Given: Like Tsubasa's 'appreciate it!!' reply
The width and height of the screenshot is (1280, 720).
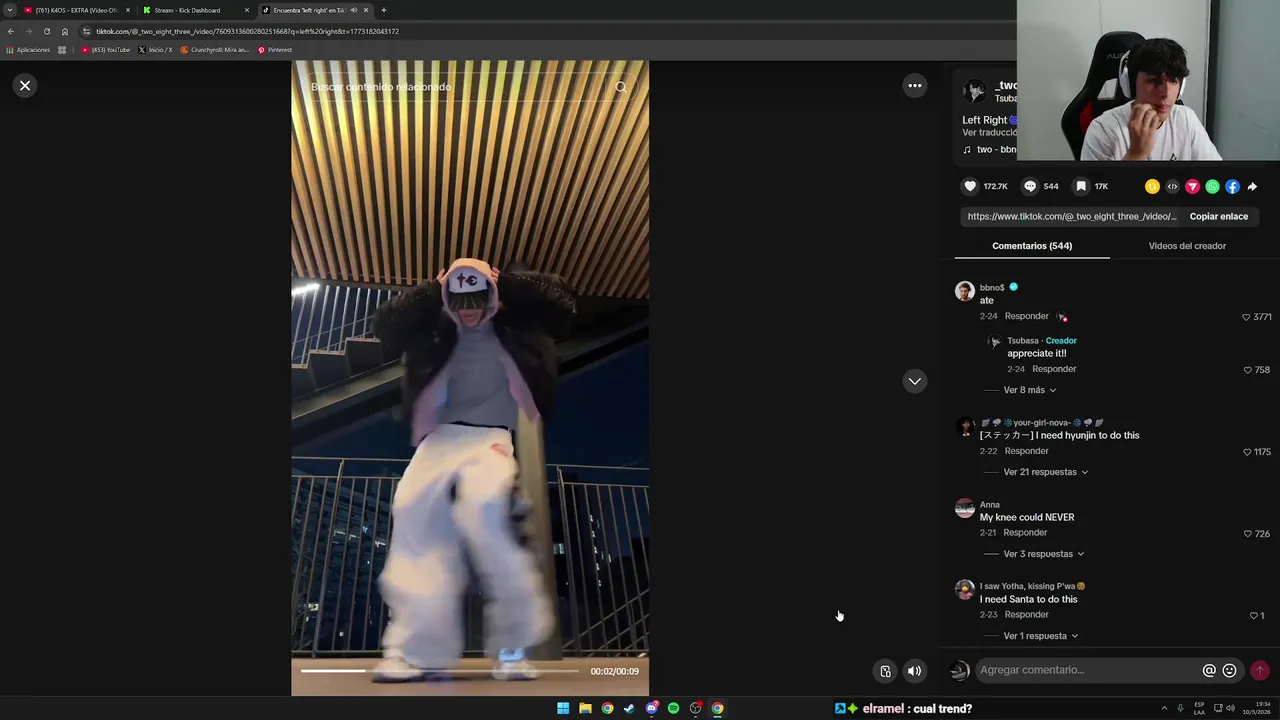Looking at the screenshot, I should [1248, 370].
